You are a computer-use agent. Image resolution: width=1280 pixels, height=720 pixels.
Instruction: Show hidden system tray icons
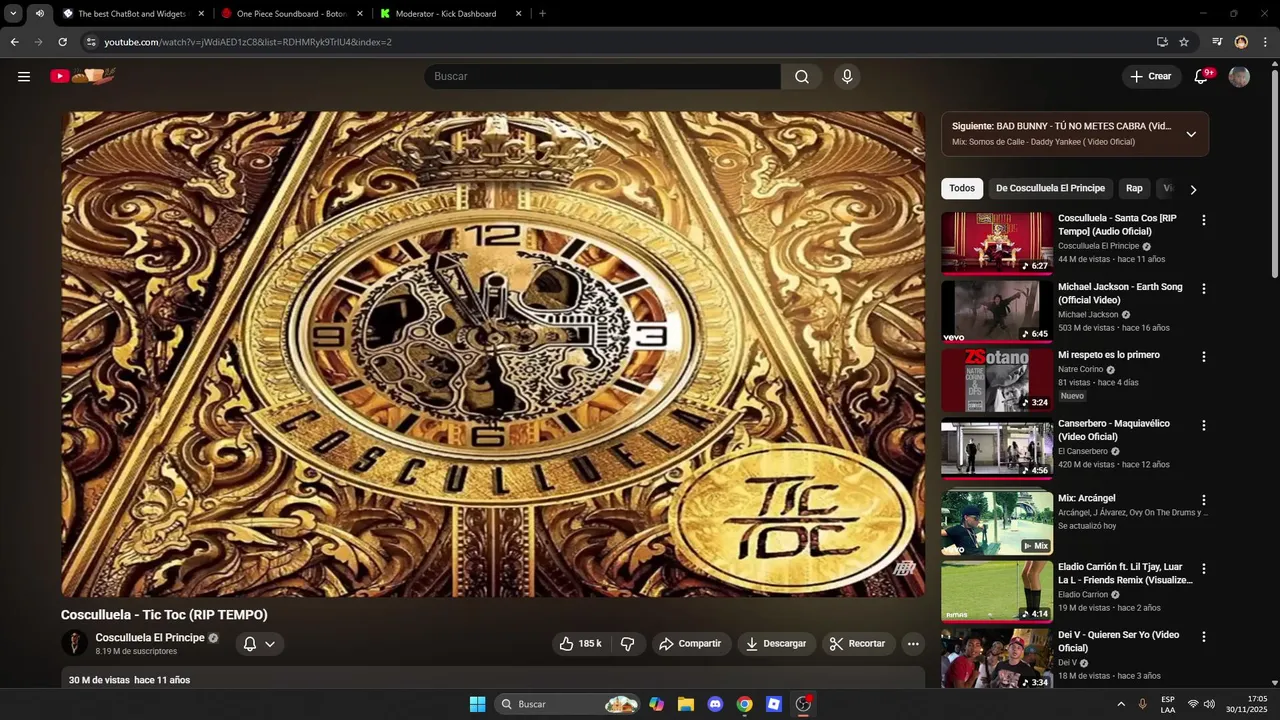(1121, 704)
